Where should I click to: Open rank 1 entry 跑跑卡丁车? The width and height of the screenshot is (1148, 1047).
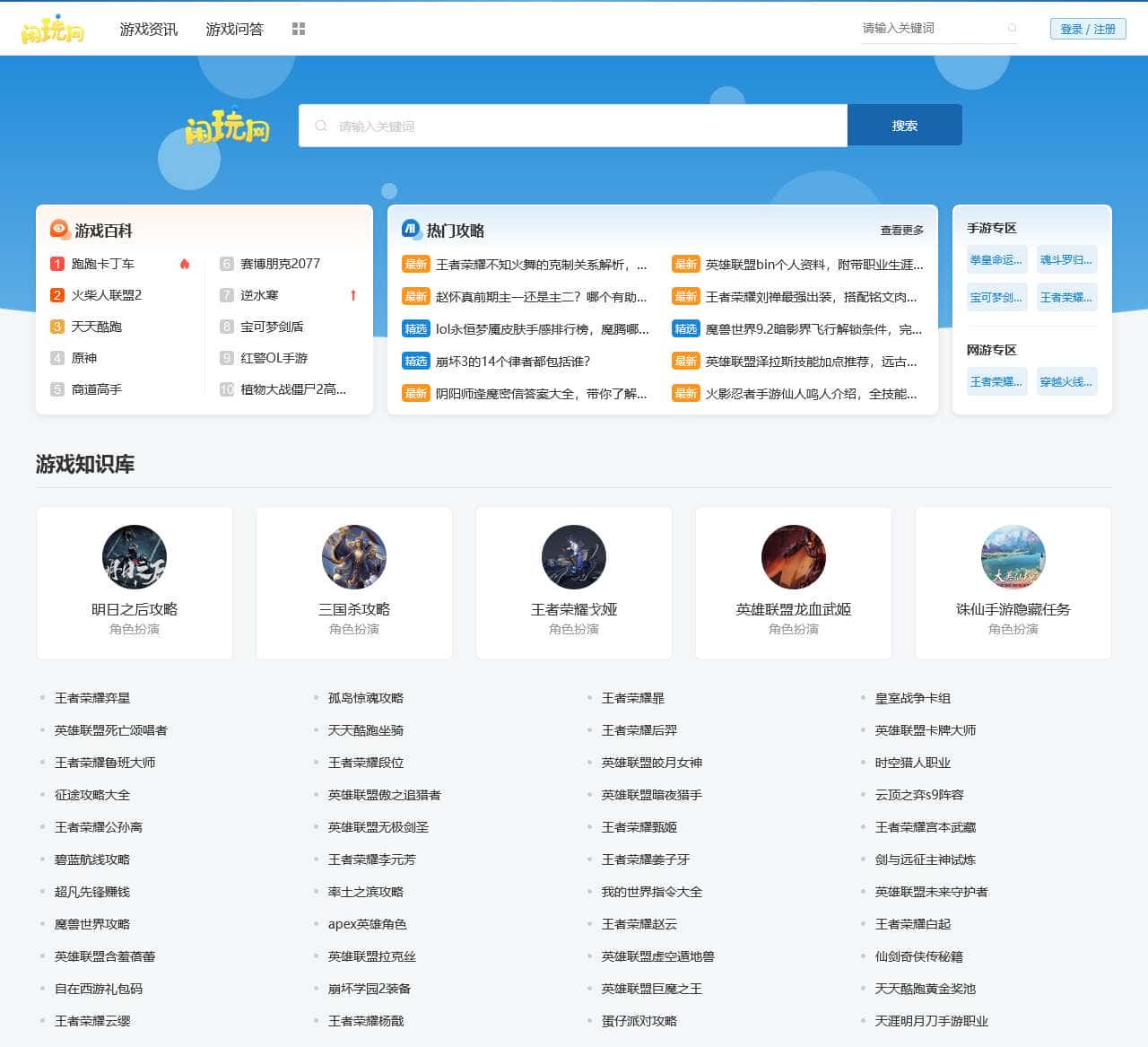(103, 264)
